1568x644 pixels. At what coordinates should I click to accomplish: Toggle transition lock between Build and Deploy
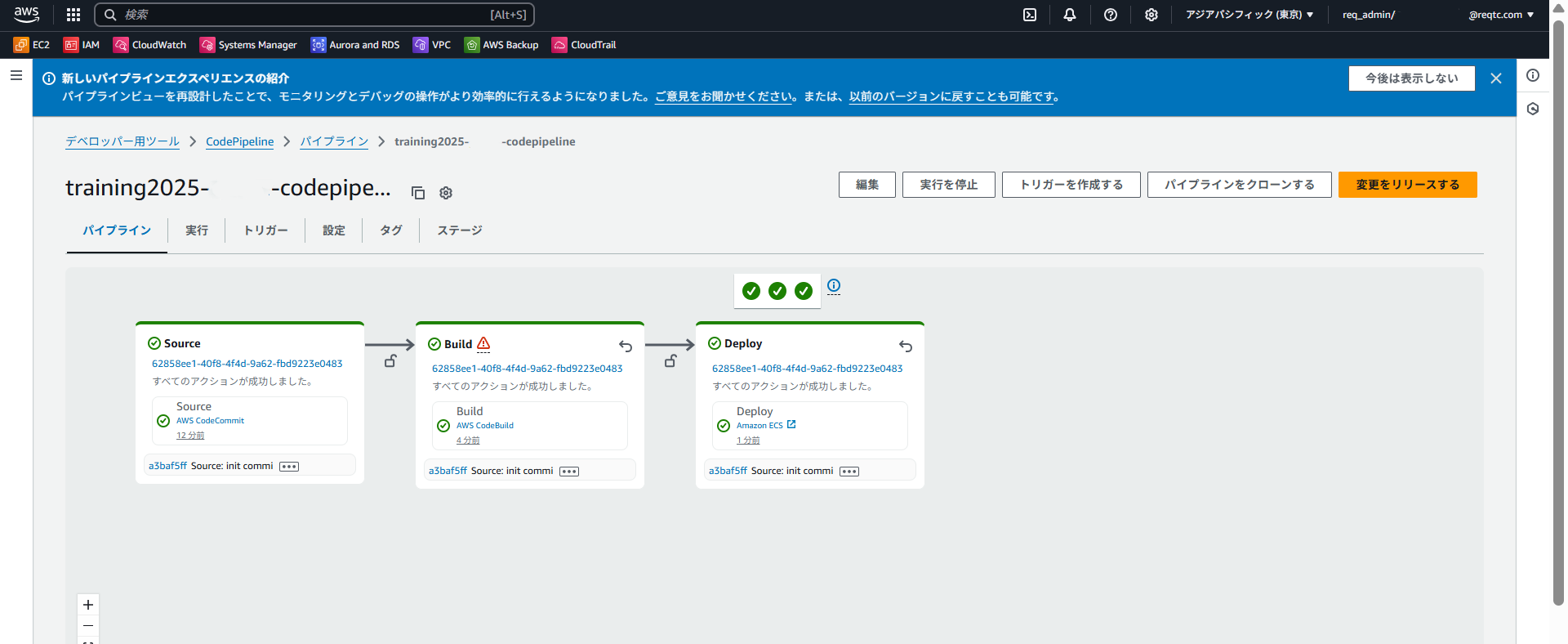pos(670,360)
